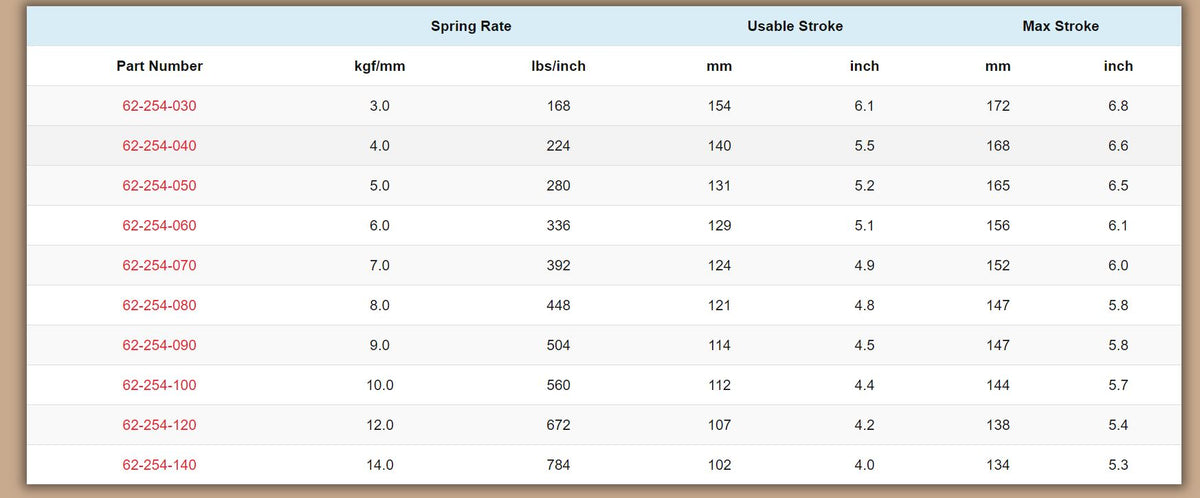Image resolution: width=1200 pixels, height=498 pixels.
Task: Click the lbs/inch column header
Action: pyautogui.click(x=559, y=66)
